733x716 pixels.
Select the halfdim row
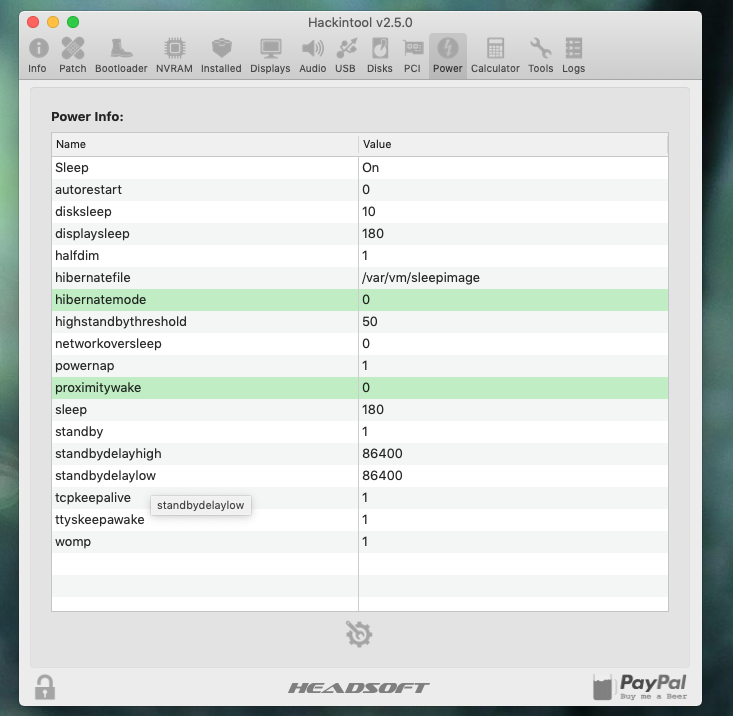click(x=360, y=255)
